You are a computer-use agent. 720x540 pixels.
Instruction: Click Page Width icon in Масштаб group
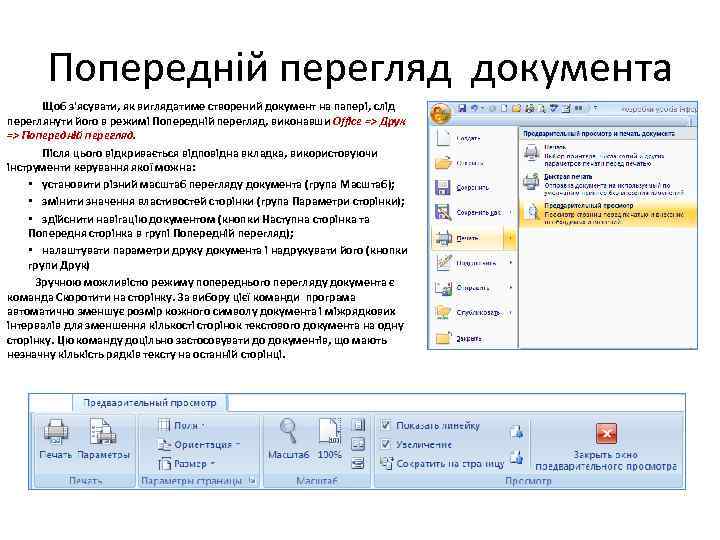point(358,463)
